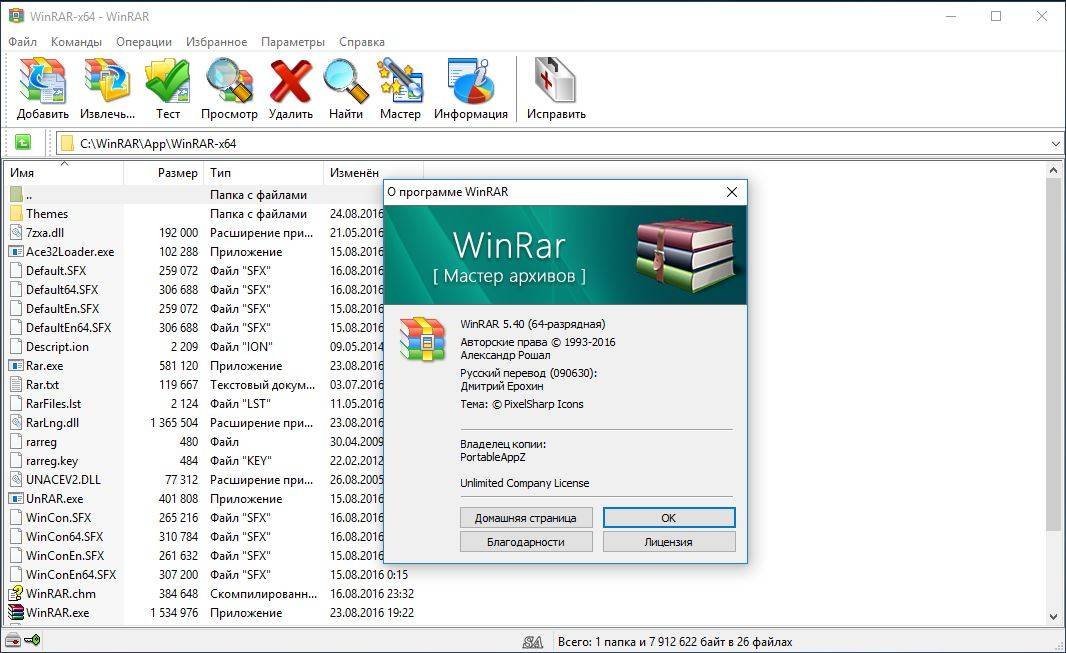The width and height of the screenshot is (1066, 653).
Task: Select the parent folder ".." row
Action: (196, 195)
